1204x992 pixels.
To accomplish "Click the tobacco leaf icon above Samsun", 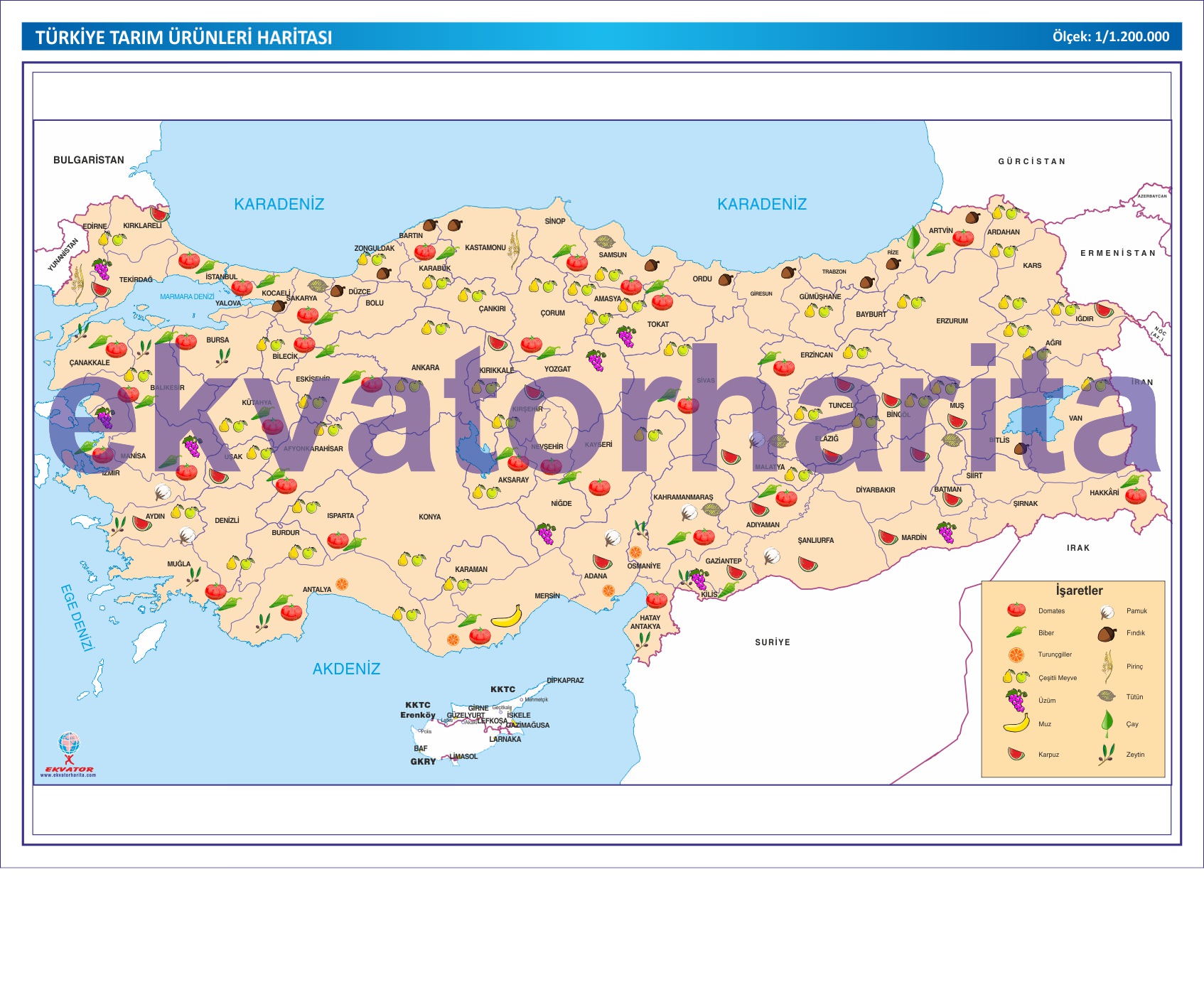I will coord(605,242).
